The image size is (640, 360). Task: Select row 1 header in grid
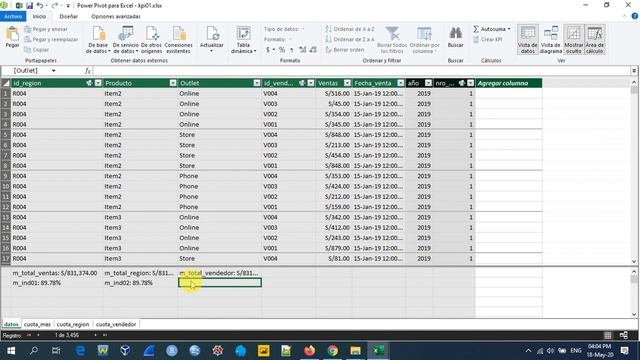(x=6, y=93)
